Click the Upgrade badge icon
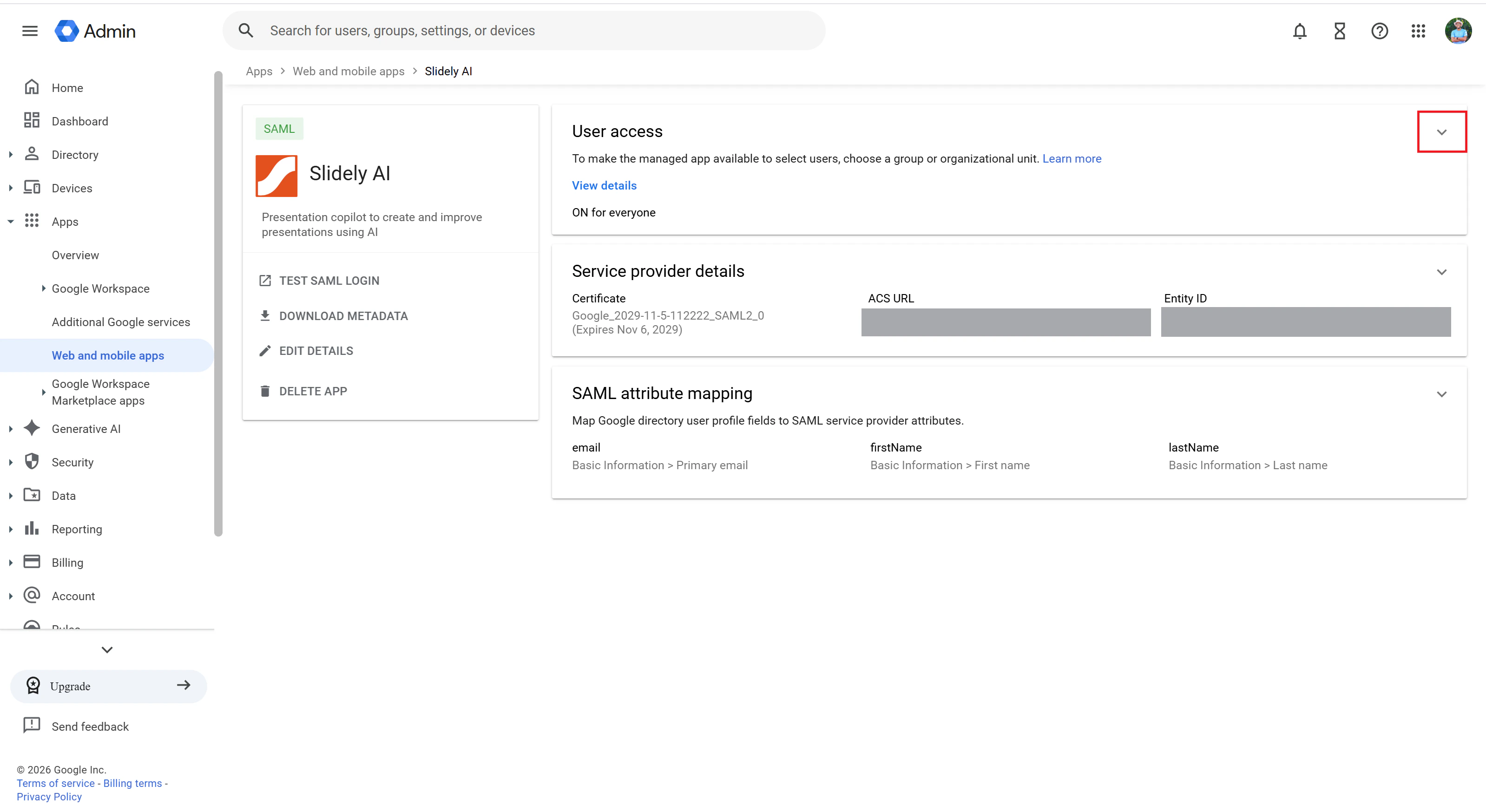The height and width of the screenshot is (812, 1486). 33,686
